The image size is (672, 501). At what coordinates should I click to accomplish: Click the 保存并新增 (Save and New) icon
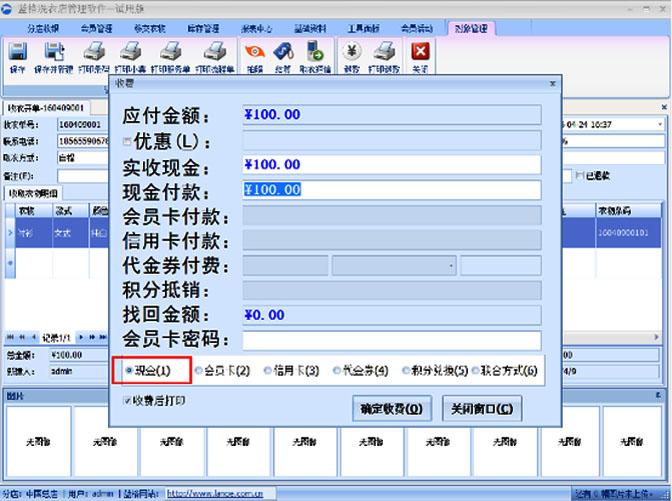pos(52,55)
